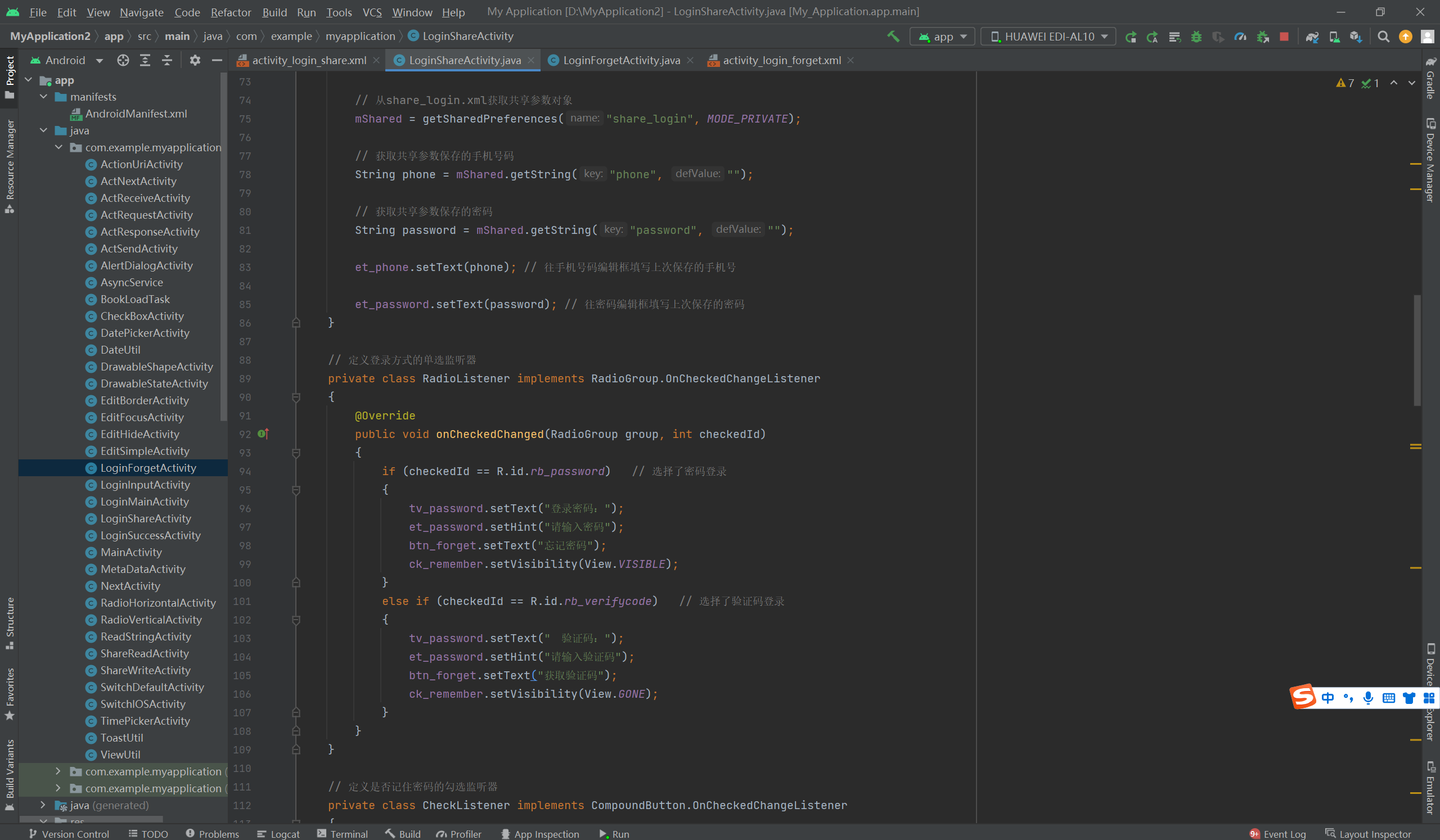Image resolution: width=1440 pixels, height=840 pixels.
Task: Open the SDK Manager icon
Action: click(1356, 37)
